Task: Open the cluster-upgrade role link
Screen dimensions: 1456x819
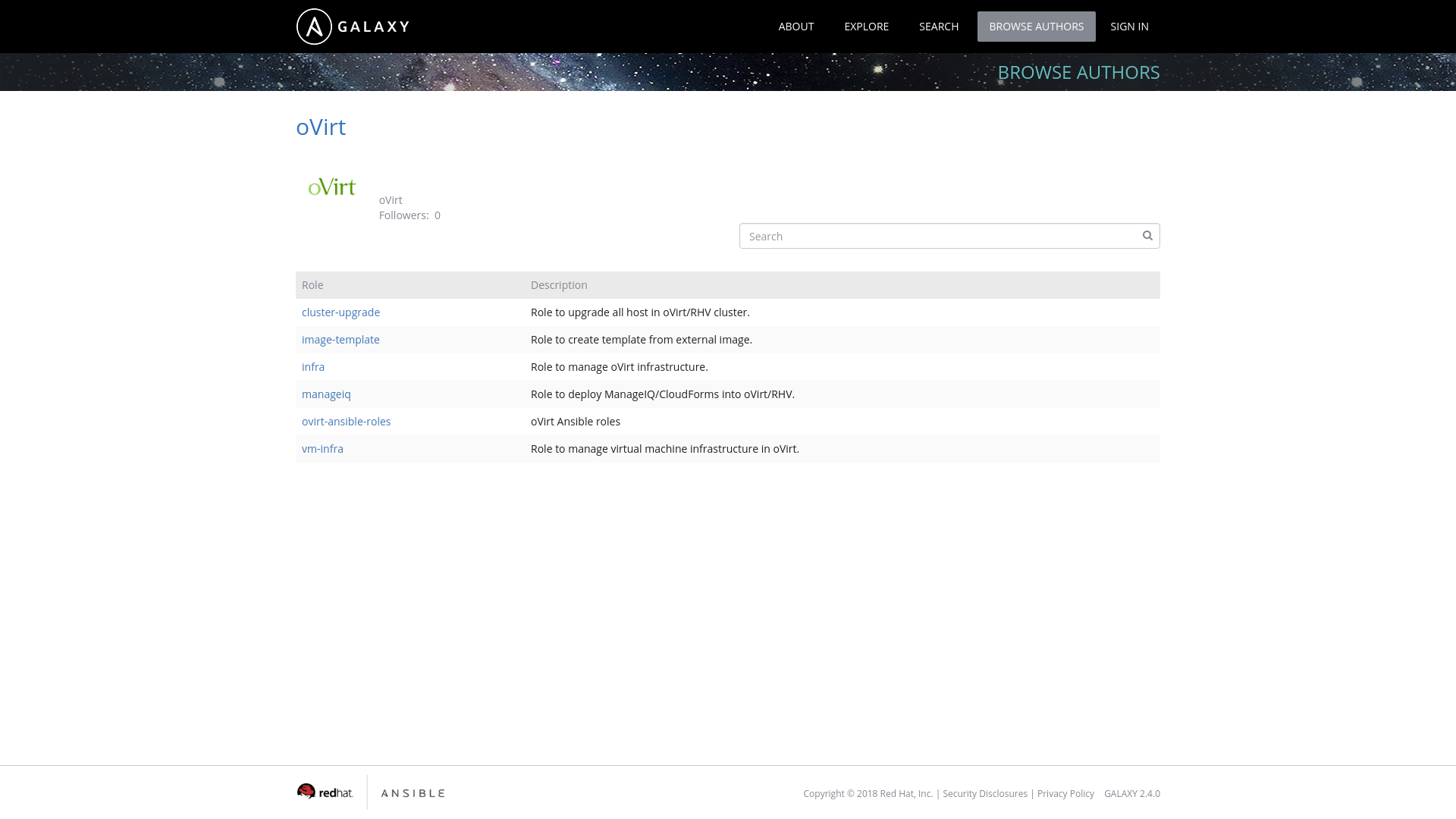Action: [340, 312]
